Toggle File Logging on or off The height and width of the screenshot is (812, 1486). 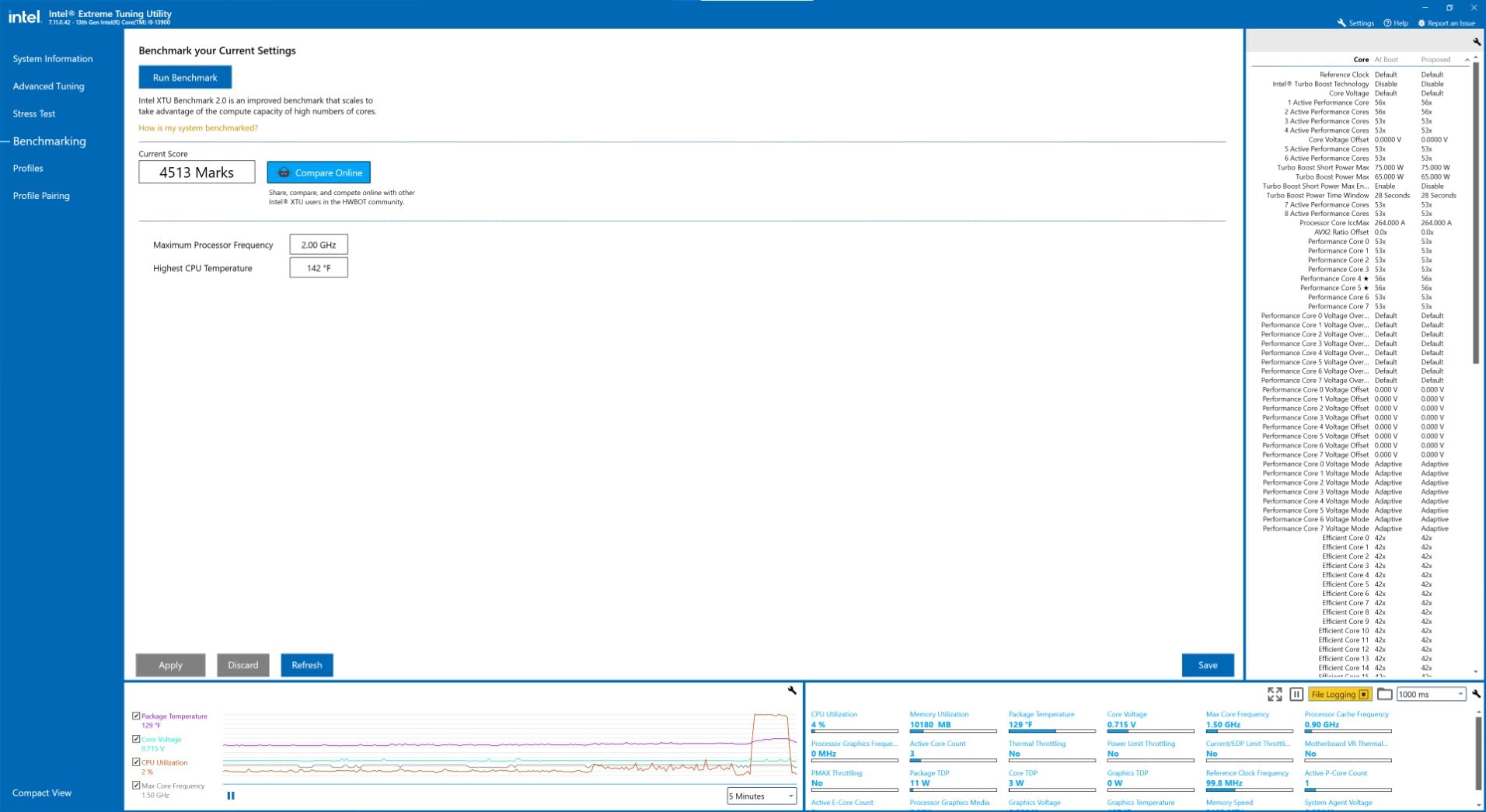click(1339, 694)
